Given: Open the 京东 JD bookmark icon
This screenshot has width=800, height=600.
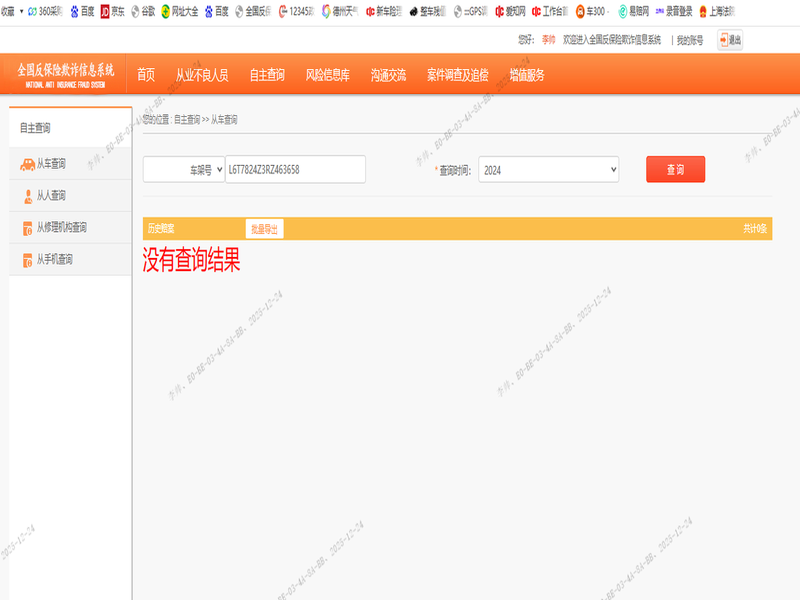Looking at the screenshot, I should pyautogui.click(x=105, y=11).
